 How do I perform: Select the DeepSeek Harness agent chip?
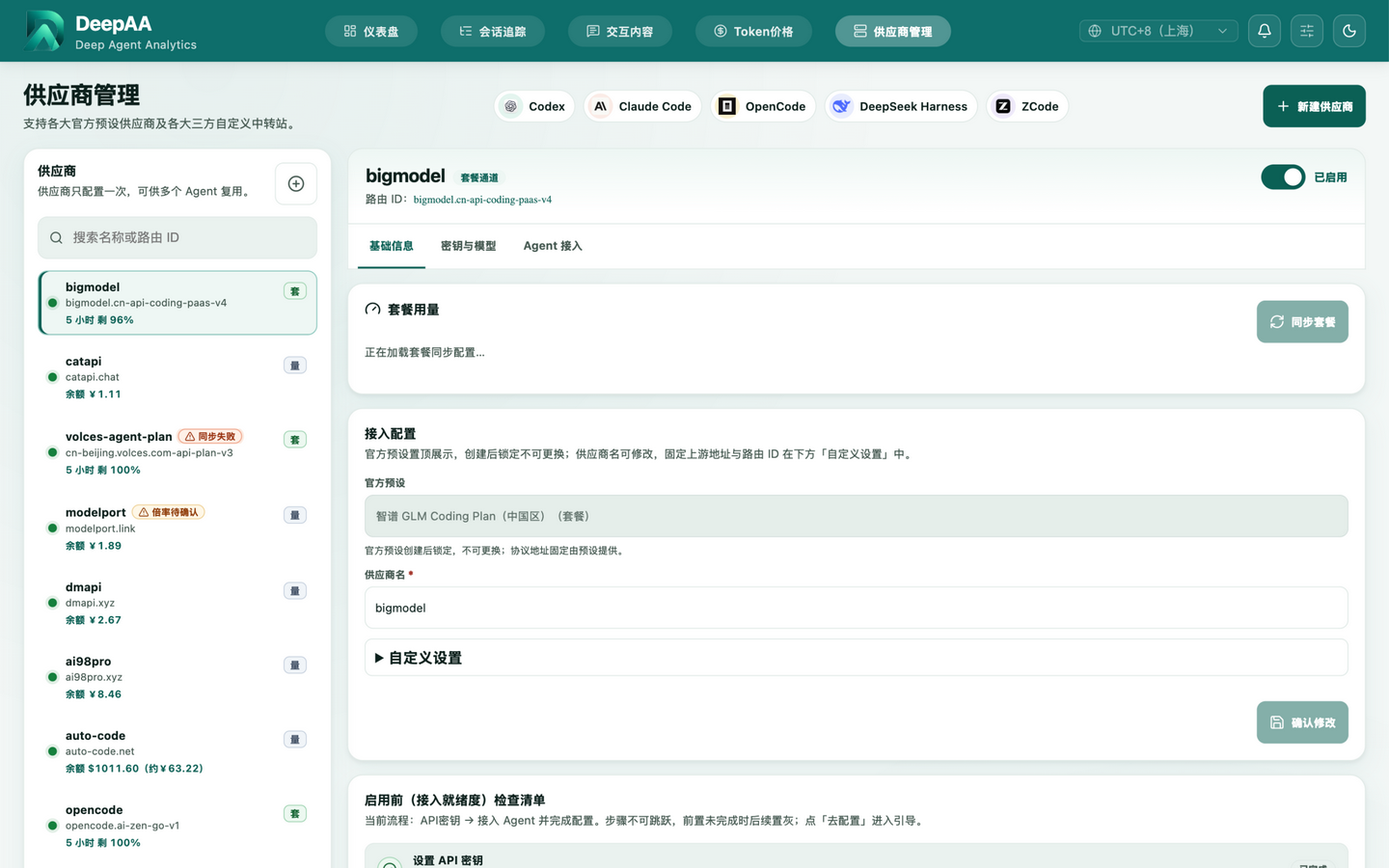coord(901,106)
